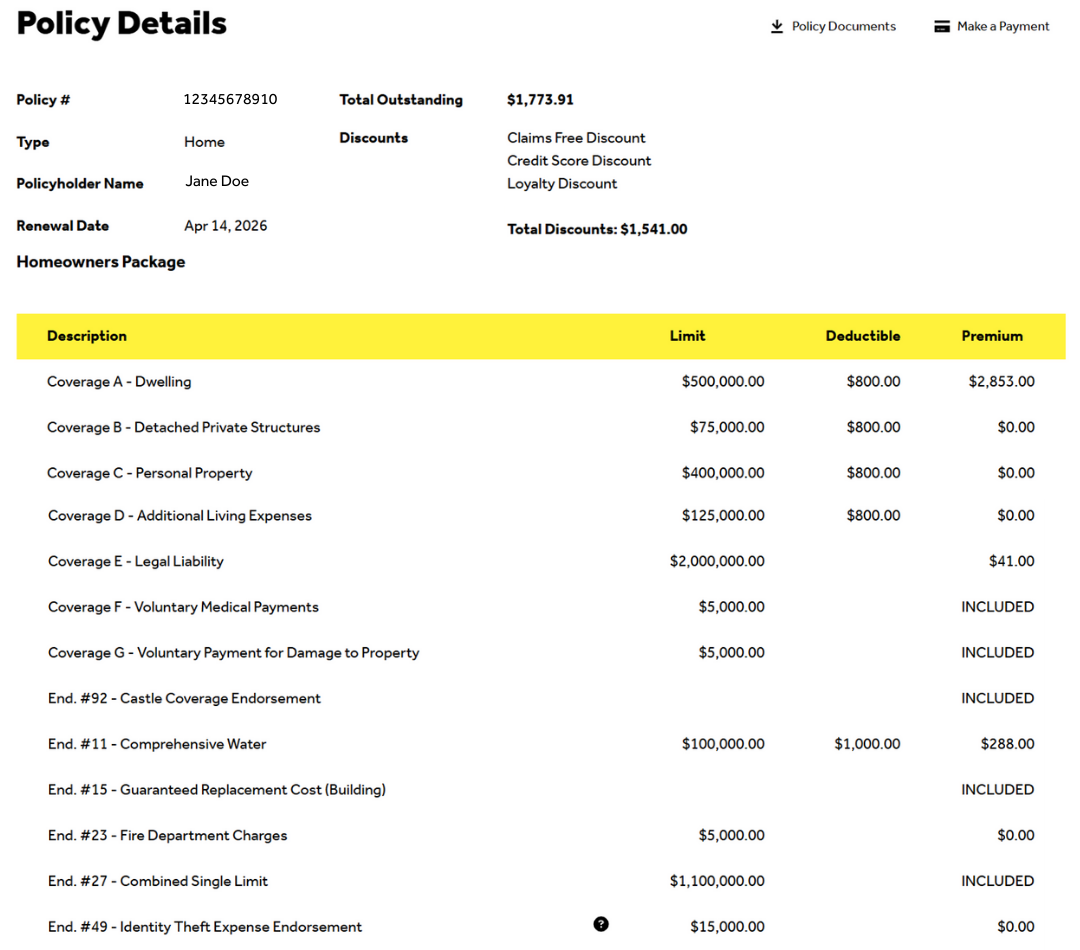This screenshot has height=950, width=1080.
Task: Click the credit card icon for payment
Action: coord(941,27)
